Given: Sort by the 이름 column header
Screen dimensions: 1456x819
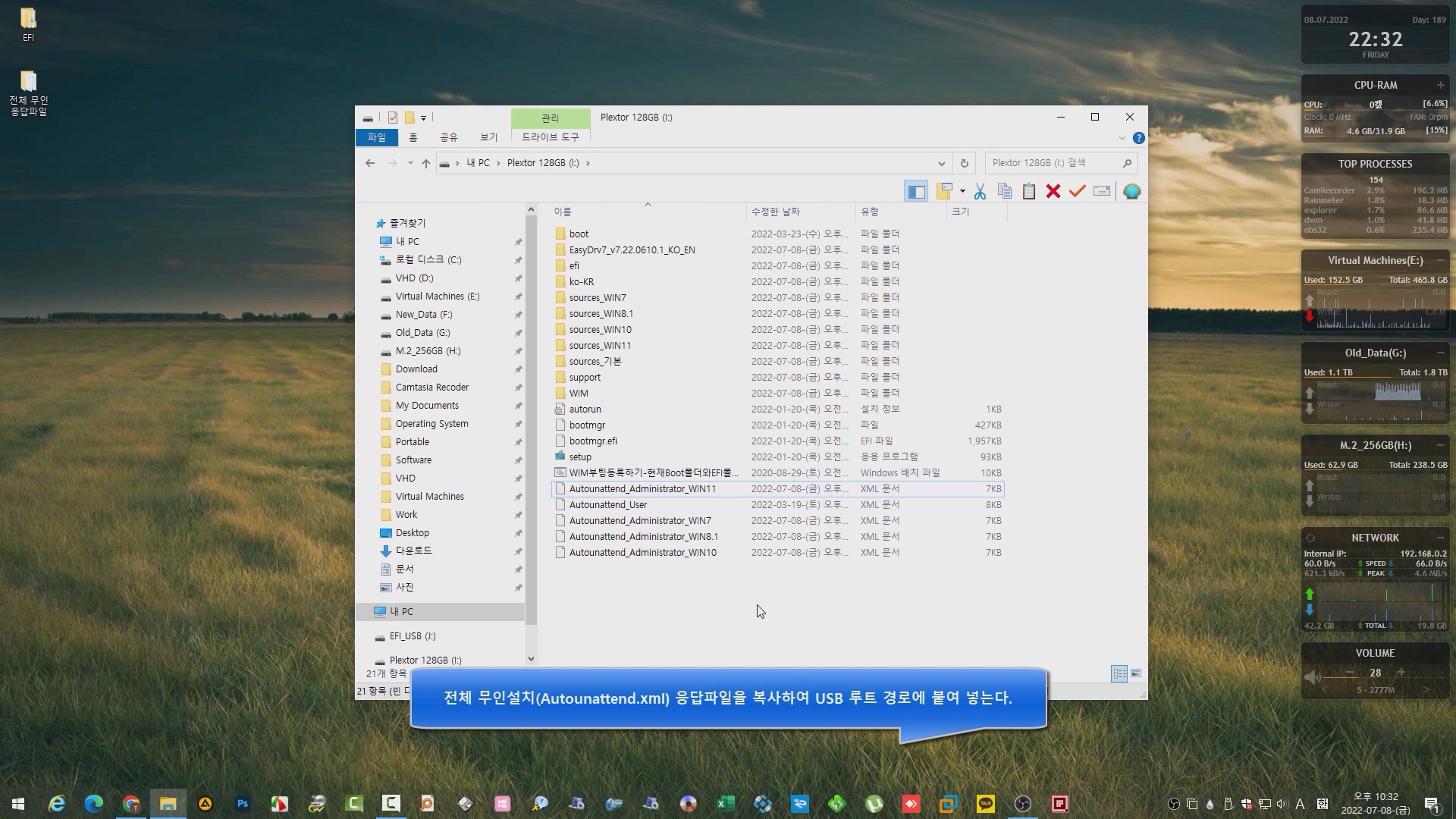Looking at the screenshot, I should [648, 212].
